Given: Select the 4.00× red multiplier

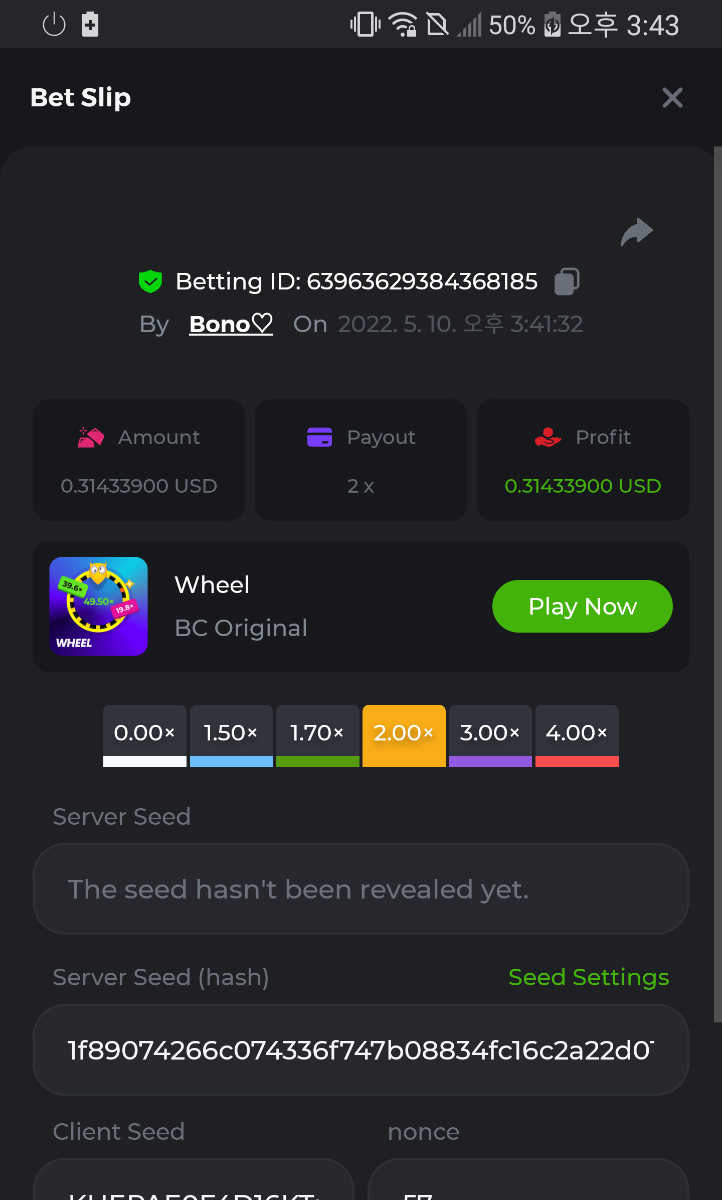Looking at the screenshot, I should [x=577, y=735].
